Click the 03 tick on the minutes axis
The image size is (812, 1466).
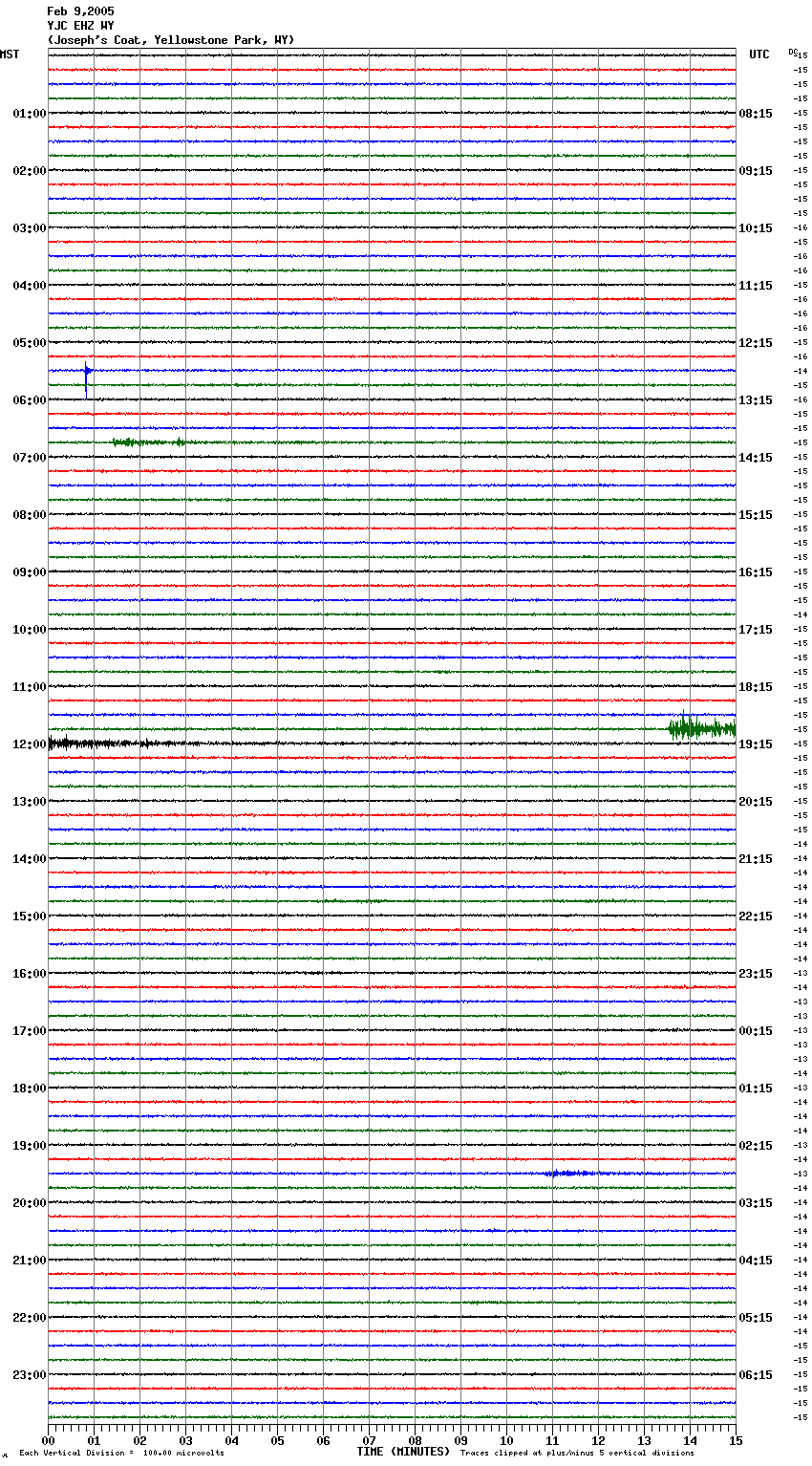[x=185, y=1441]
